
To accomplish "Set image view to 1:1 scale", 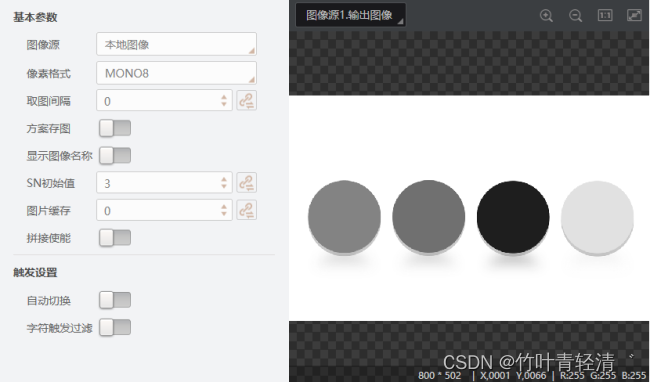I will 605,15.
